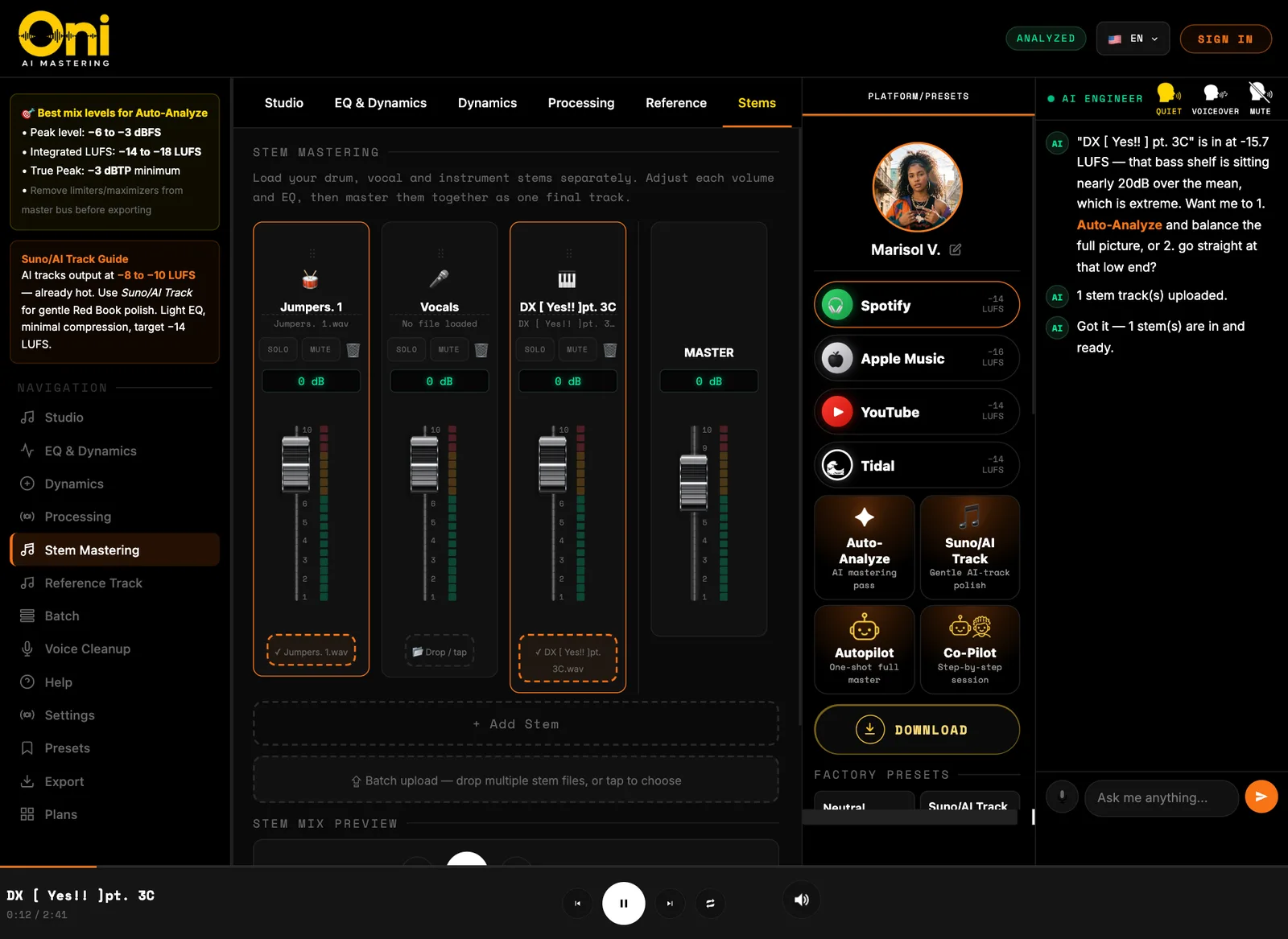
Task: Open Batch in navigation sidebar
Action: (114, 616)
